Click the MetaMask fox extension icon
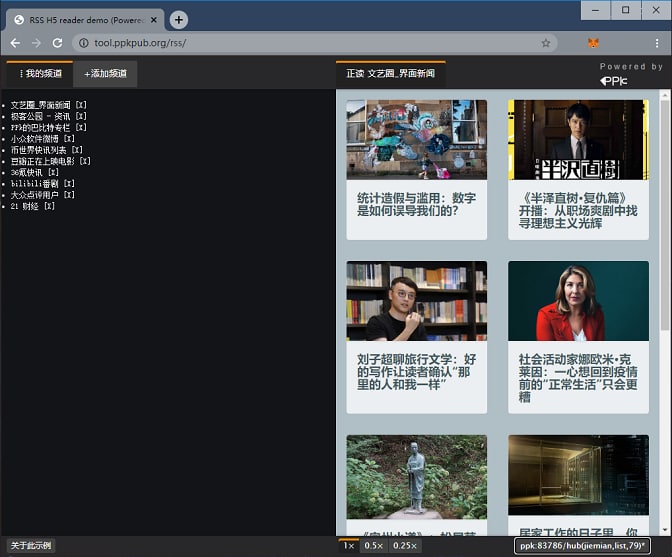 point(594,43)
